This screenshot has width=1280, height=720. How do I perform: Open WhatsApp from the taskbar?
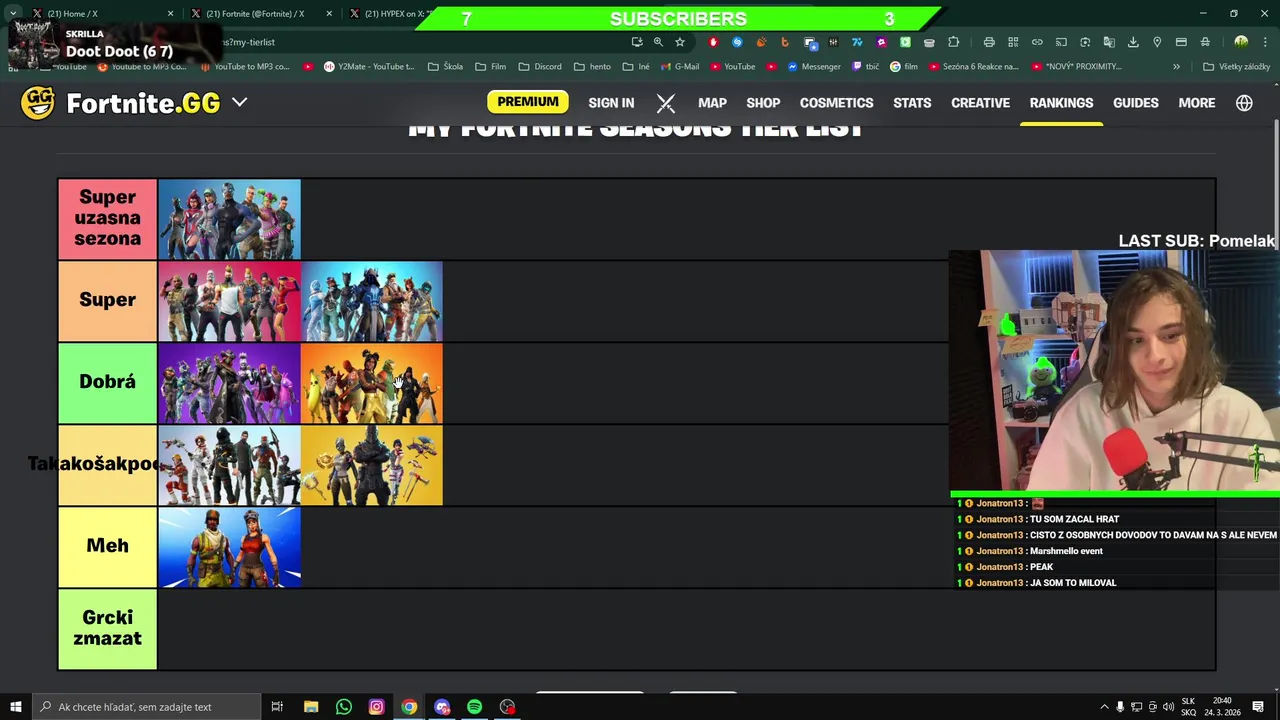click(x=343, y=707)
